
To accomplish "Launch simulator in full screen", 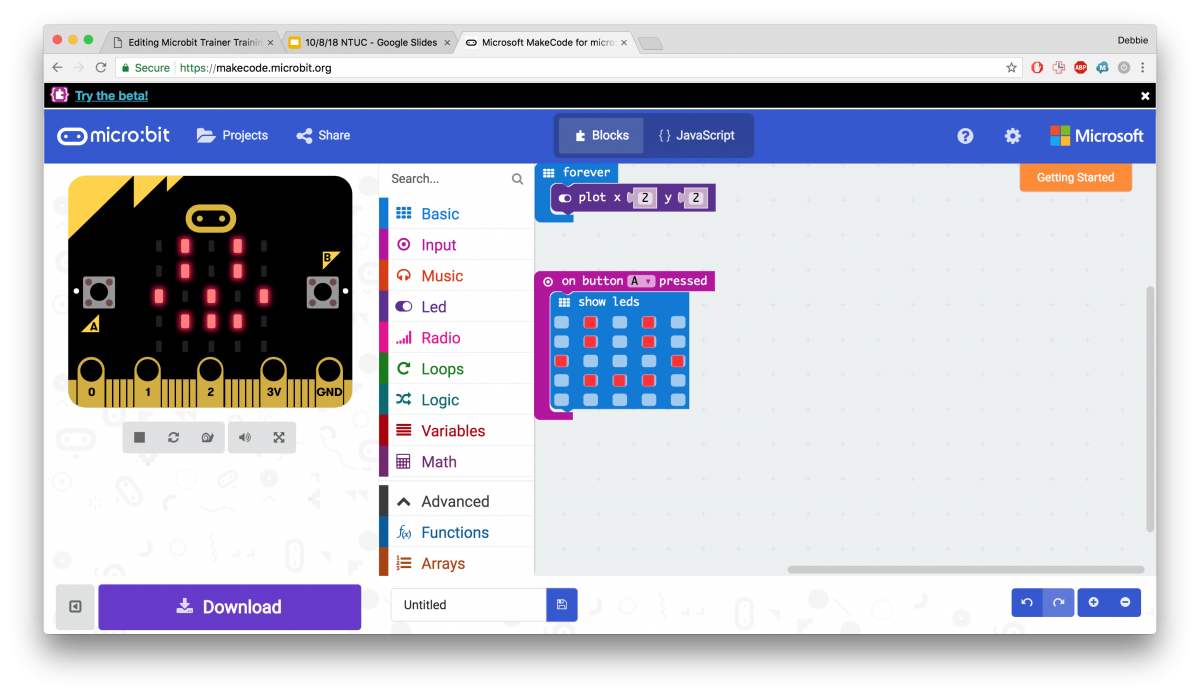I will pyautogui.click(x=279, y=437).
